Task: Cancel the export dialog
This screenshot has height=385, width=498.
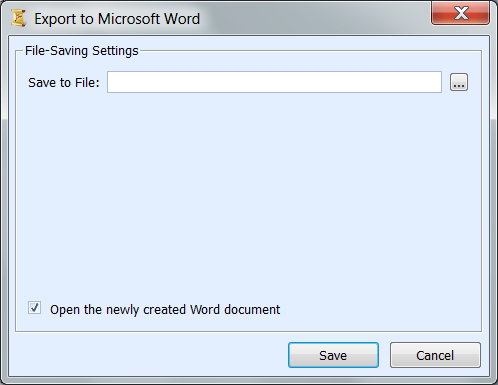Action: pos(435,355)
